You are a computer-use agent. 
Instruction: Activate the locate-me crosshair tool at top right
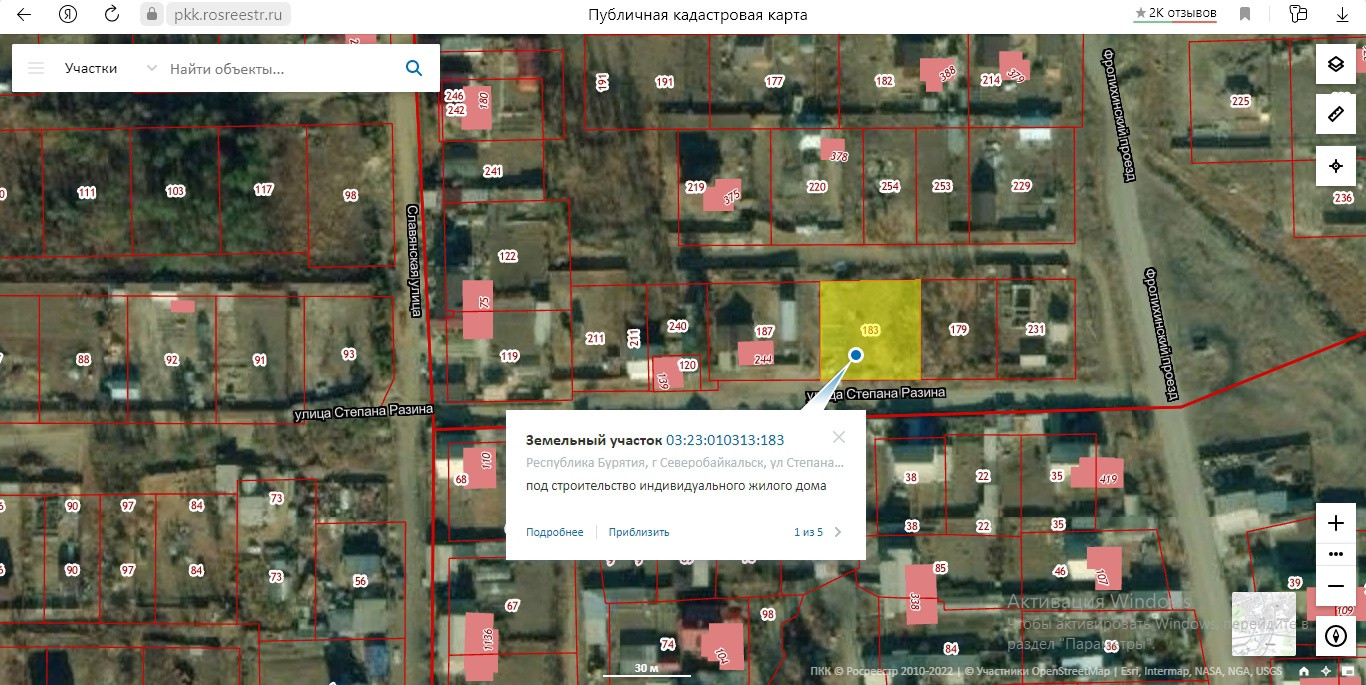click(x=1335, y=165)
